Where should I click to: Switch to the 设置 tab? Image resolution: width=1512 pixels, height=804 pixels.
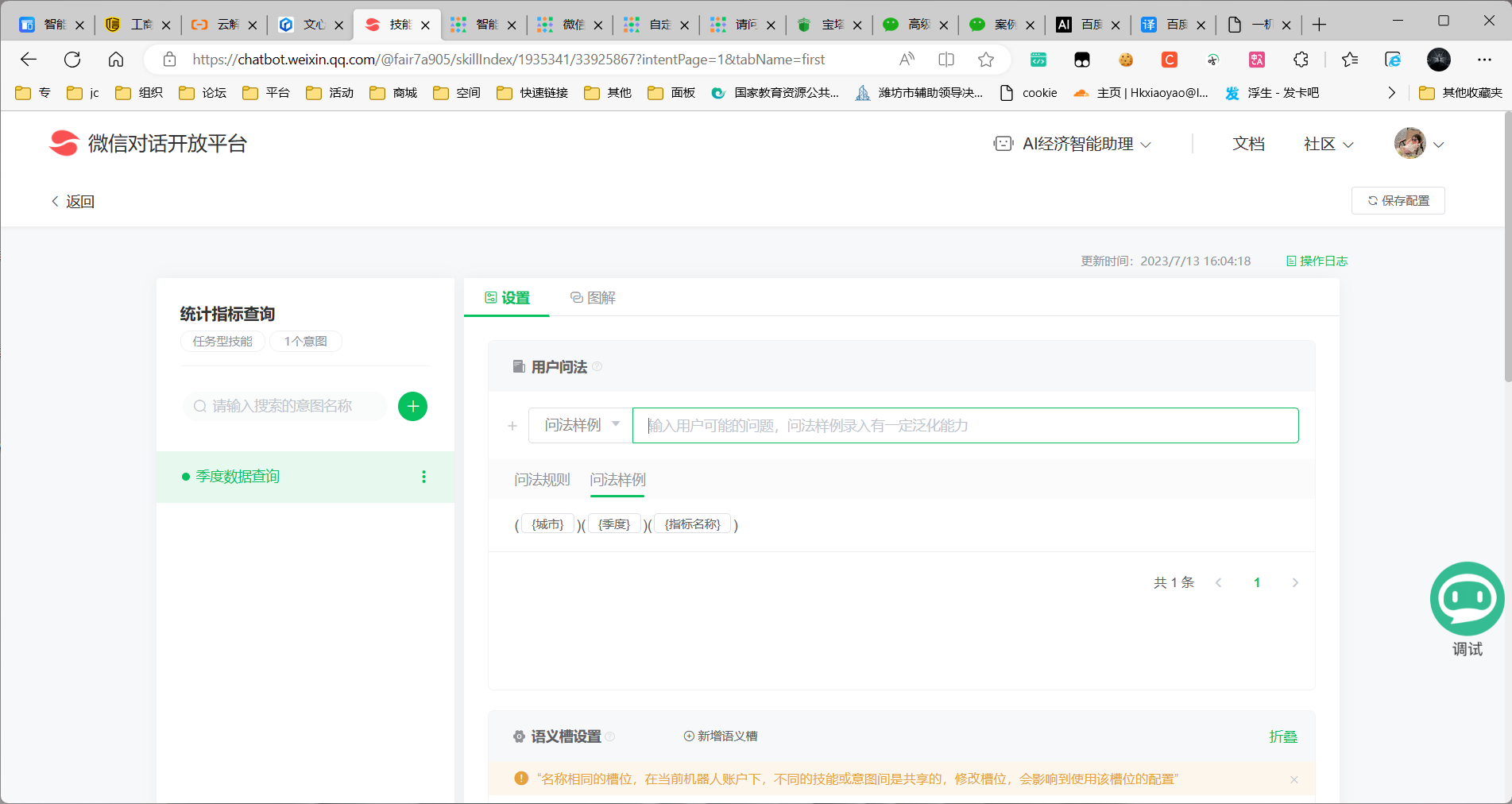(507, 298)
